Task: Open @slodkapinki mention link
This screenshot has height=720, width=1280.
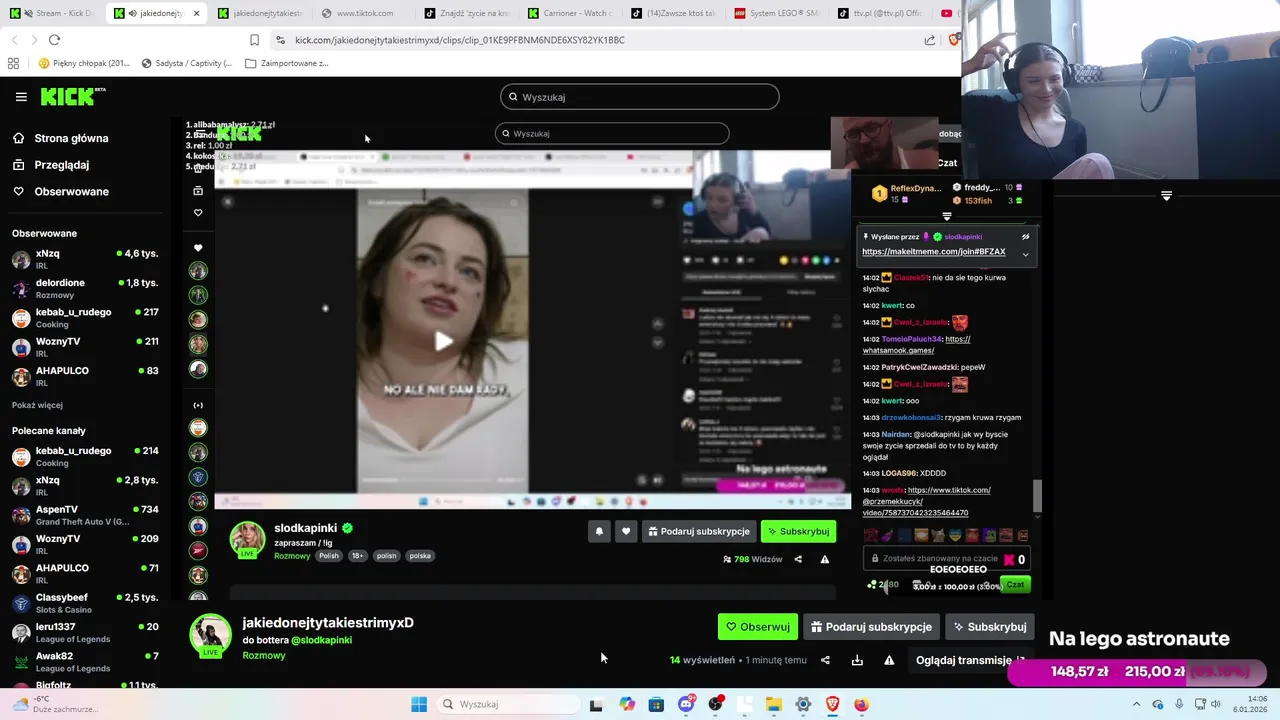Action: [x=321, y=640]
